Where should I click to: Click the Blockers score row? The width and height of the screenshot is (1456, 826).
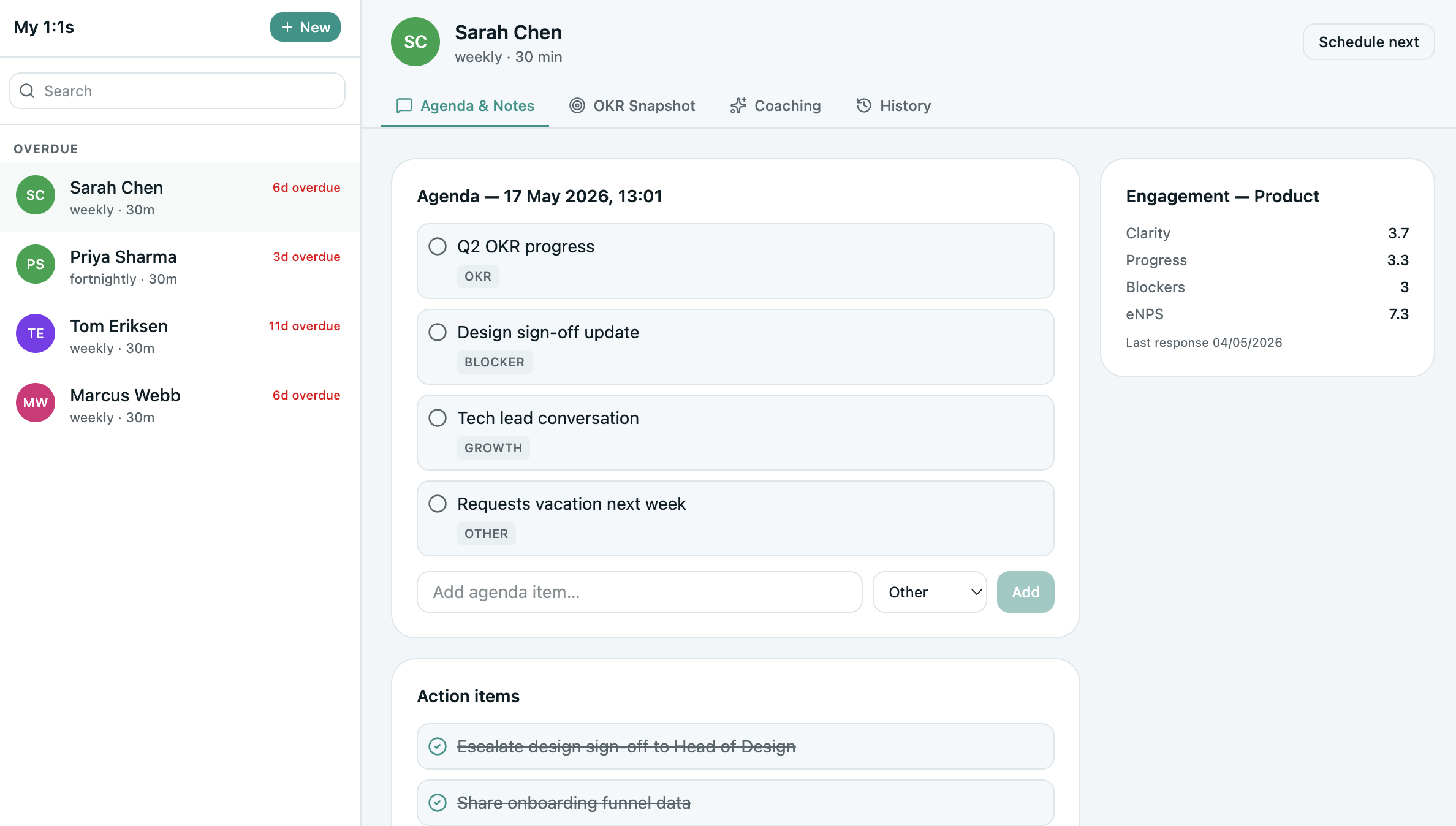[x=1267, y=287]
